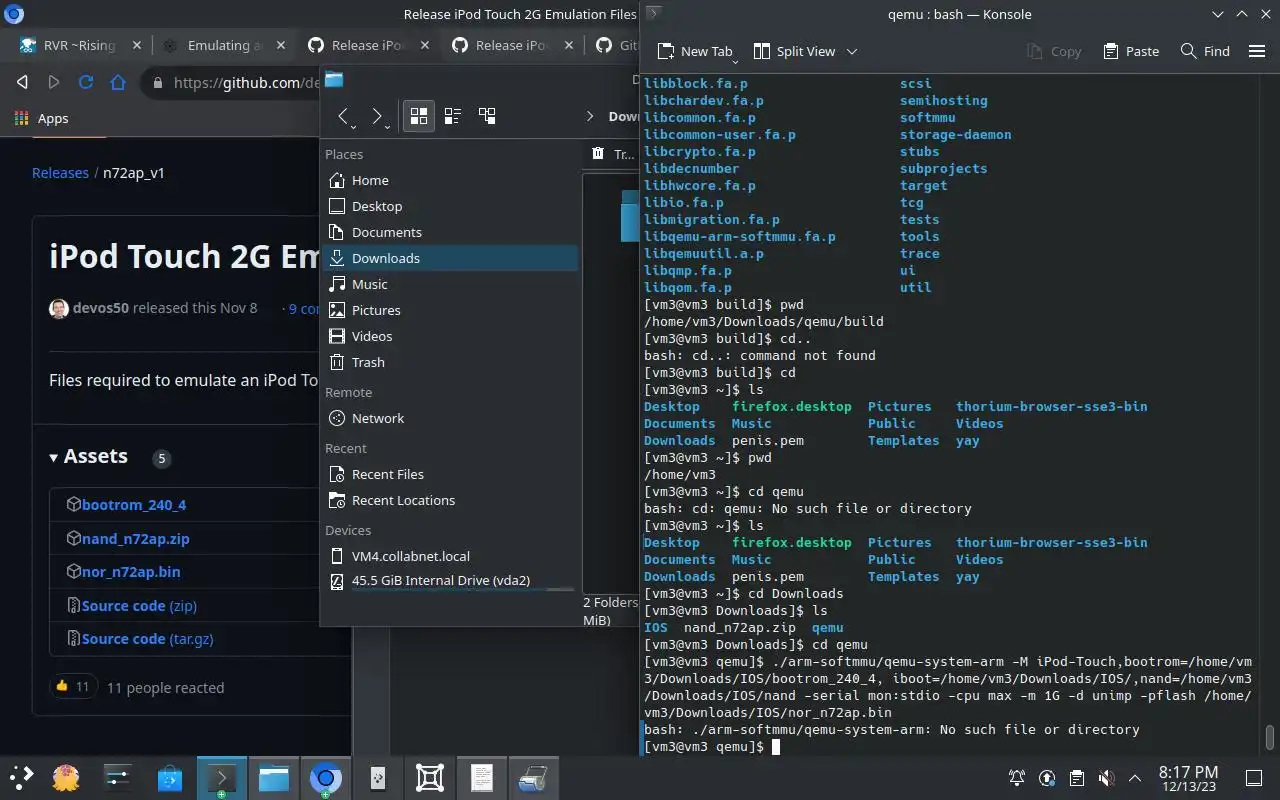Click the browser home icon

click(x=118, y=83)
